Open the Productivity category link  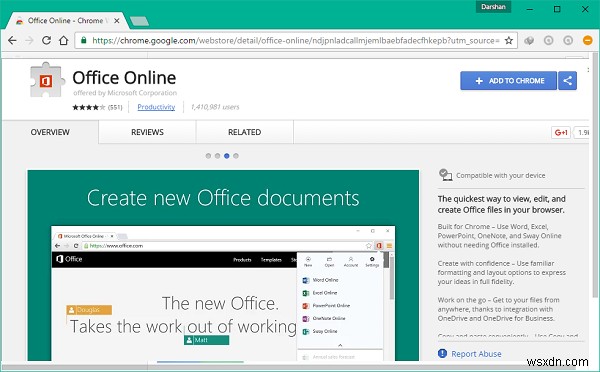click(x=156, y=107)
